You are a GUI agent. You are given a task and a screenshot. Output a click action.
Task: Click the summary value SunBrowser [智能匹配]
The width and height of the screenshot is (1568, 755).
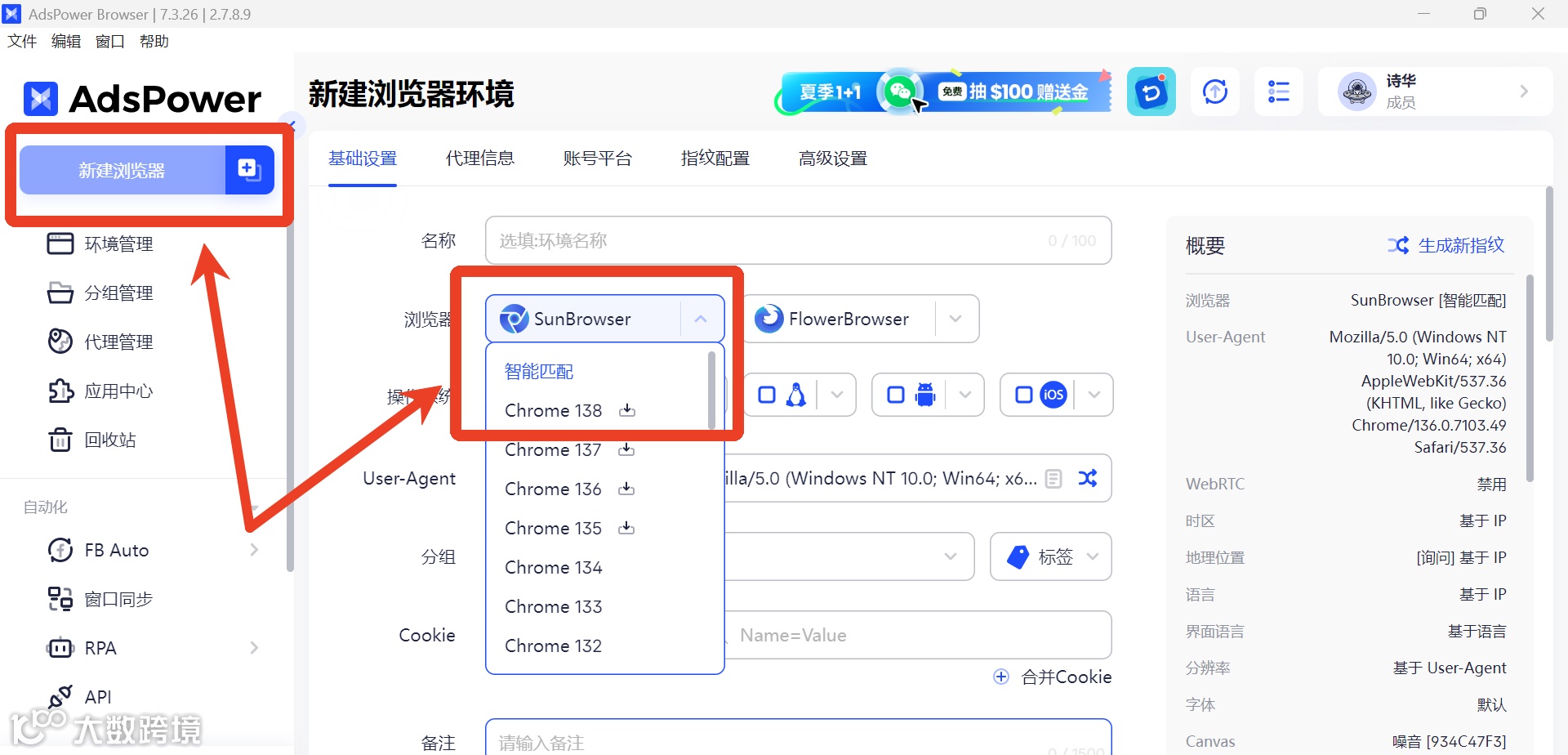pyautogui.click(x=1428, y=300)
